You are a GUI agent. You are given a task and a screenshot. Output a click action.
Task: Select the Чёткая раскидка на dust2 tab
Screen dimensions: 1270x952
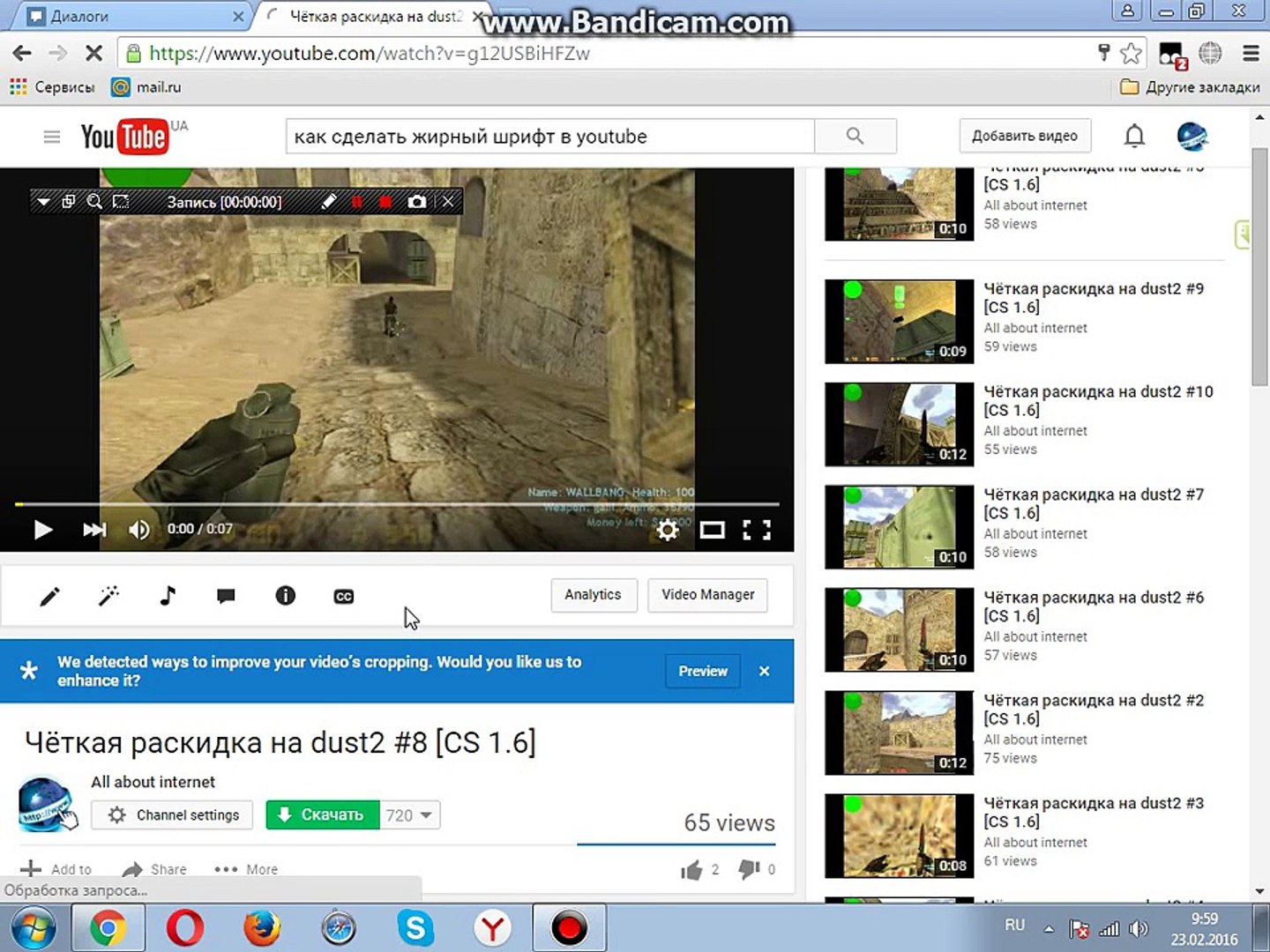pyautogui.click(x=375, y=16)
